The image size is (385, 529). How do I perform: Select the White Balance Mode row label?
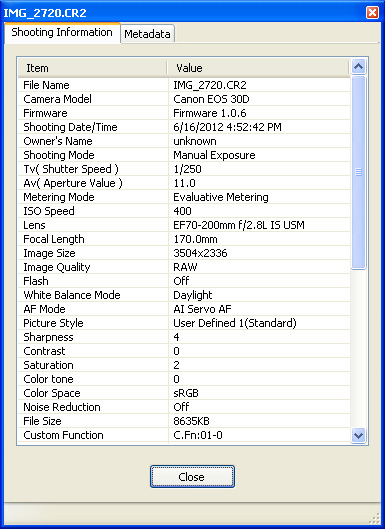(x=72, y=295)
